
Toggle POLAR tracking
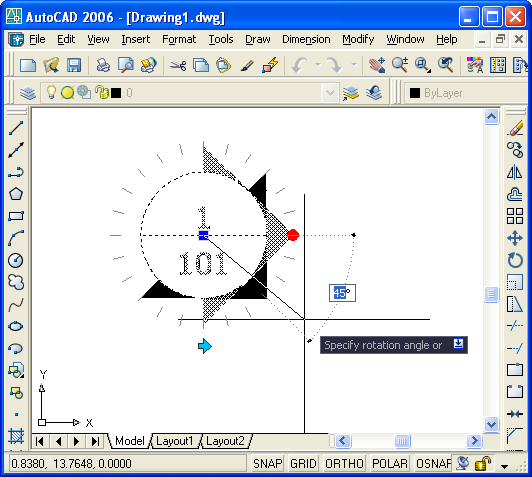[390, 463]
